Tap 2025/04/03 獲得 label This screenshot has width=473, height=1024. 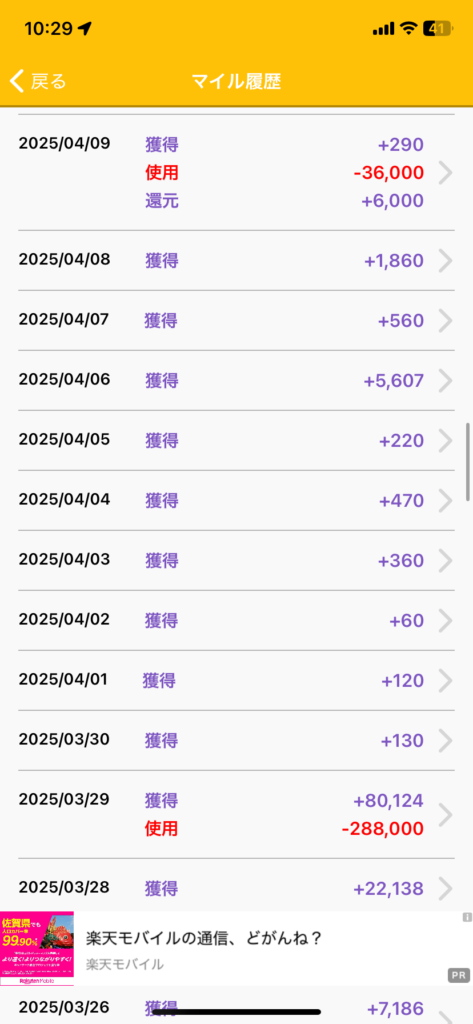click(x=161, y=560)
